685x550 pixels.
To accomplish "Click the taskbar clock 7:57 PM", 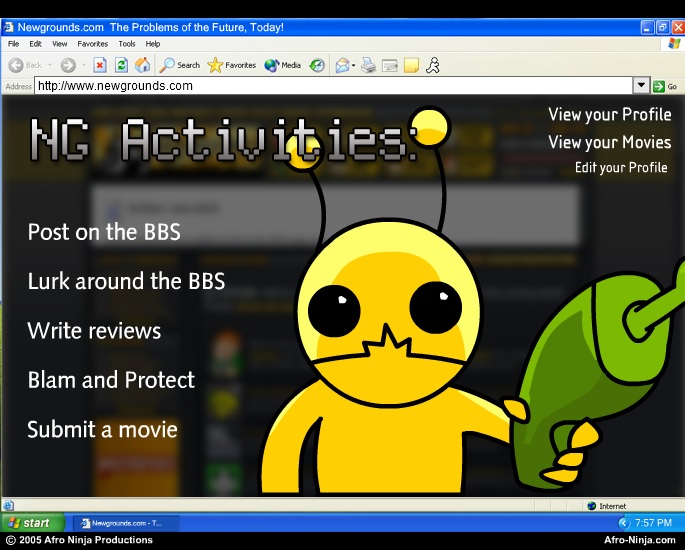I will (x=653, y=523).
